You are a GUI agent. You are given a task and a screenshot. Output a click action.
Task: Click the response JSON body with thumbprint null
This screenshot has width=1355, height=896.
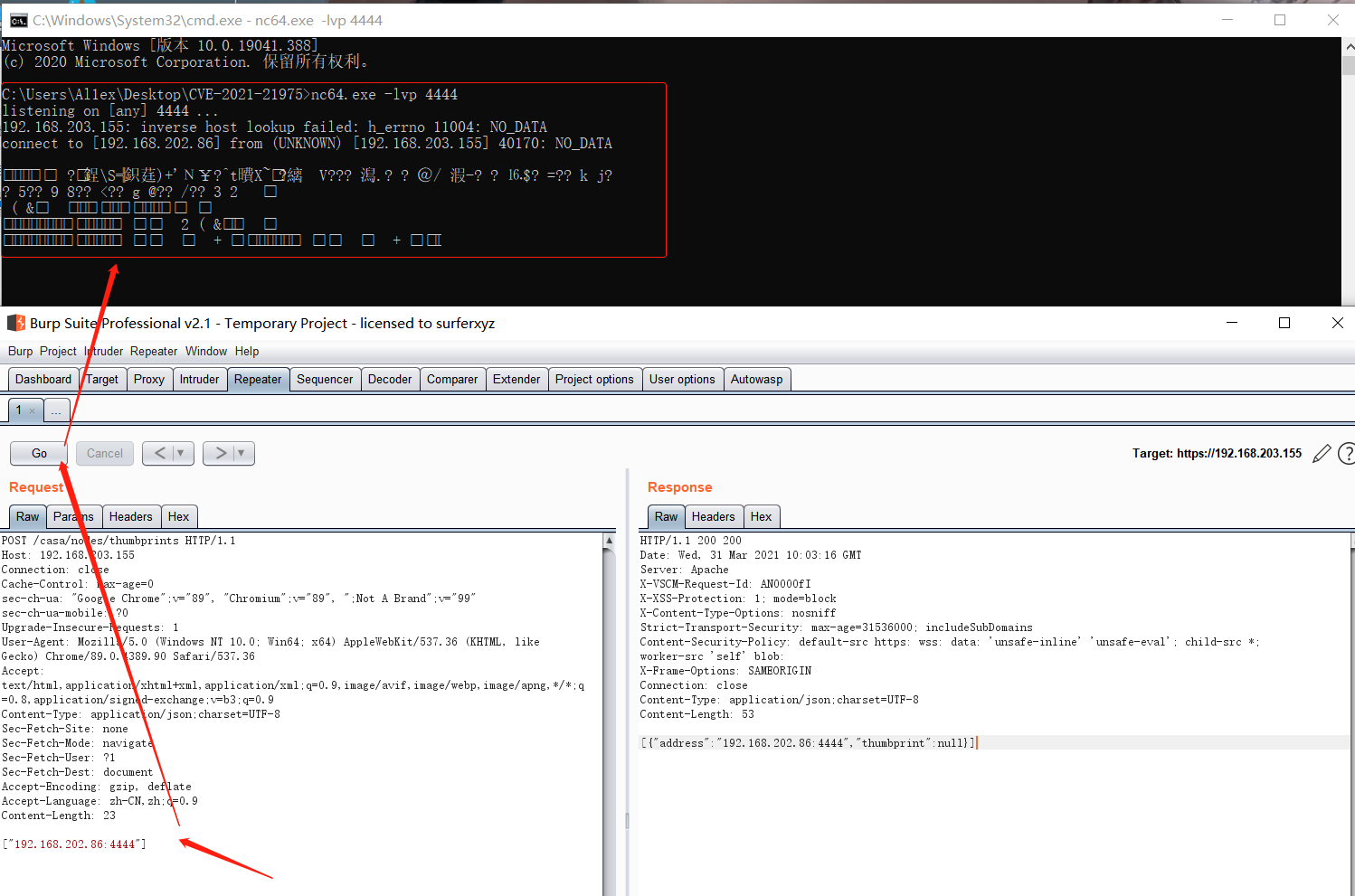(x=809, y=743)
